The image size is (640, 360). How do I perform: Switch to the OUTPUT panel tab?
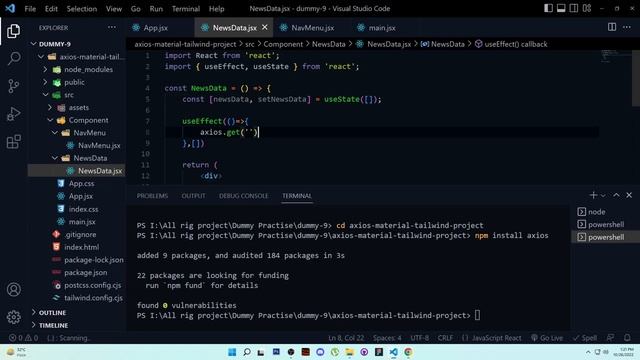[193, 196]
